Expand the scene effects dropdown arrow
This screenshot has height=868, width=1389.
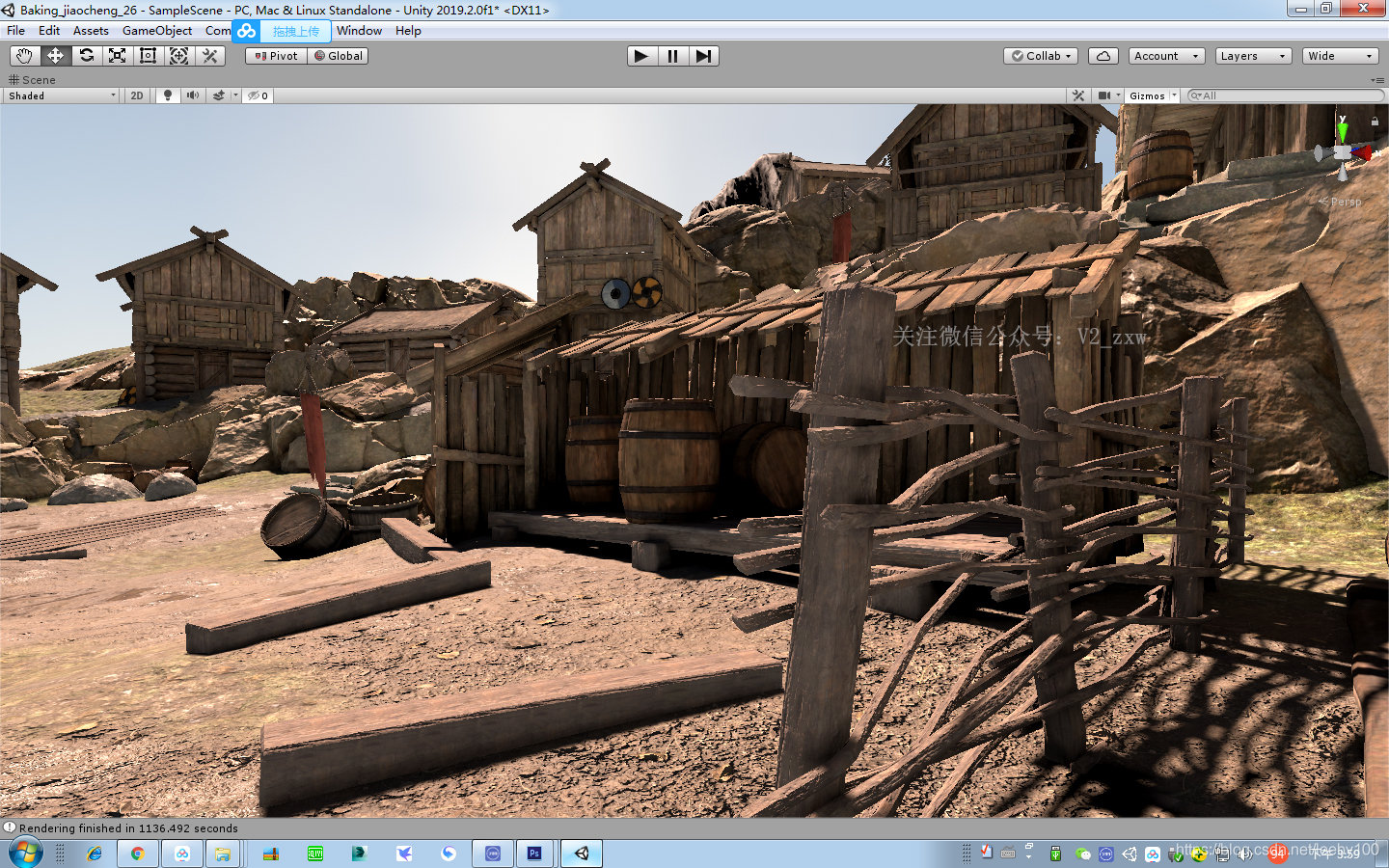pyautogui.click(x=235, y=95)
